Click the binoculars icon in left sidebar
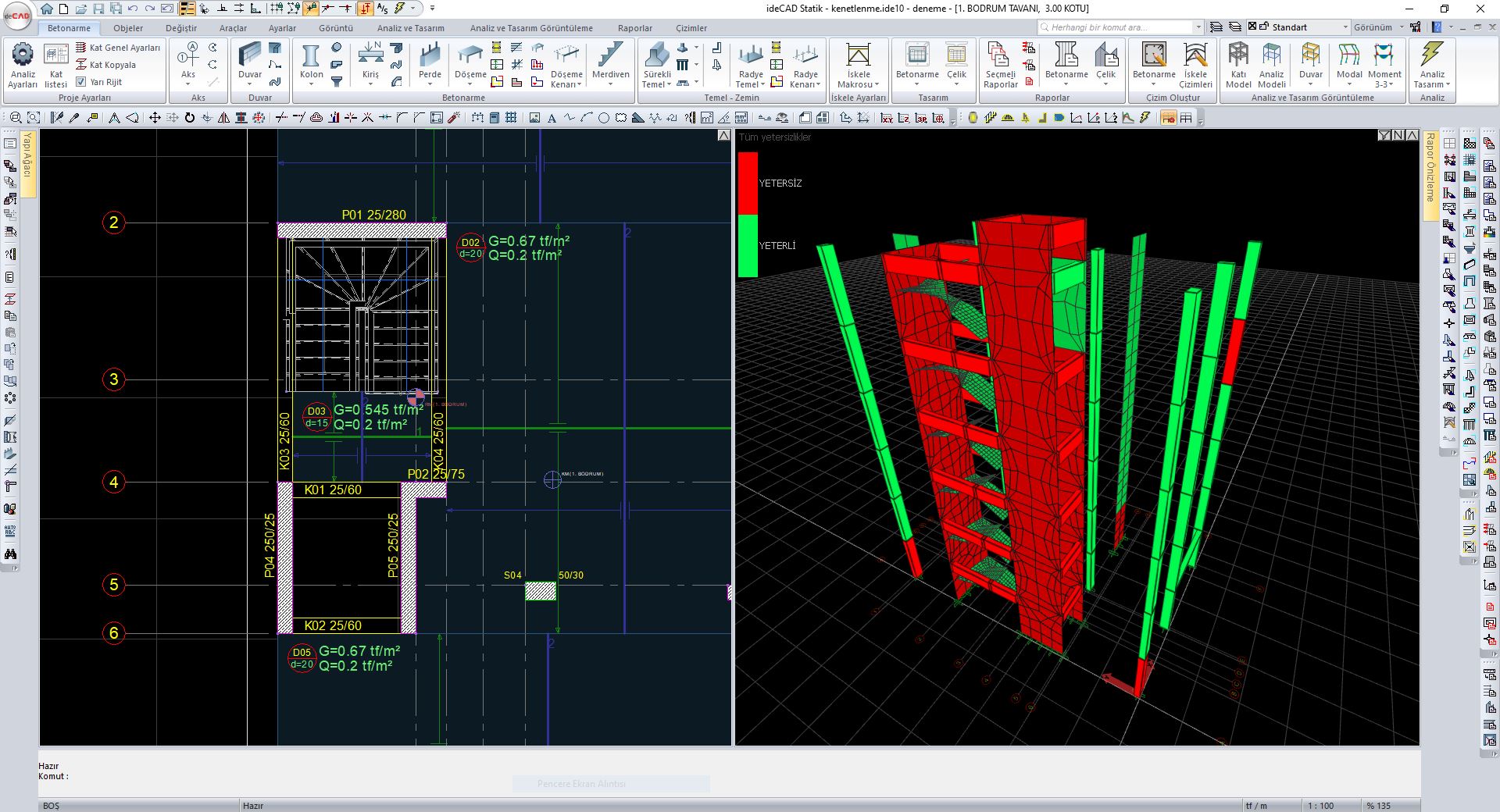1500x812 pixels. pos(10,554)
